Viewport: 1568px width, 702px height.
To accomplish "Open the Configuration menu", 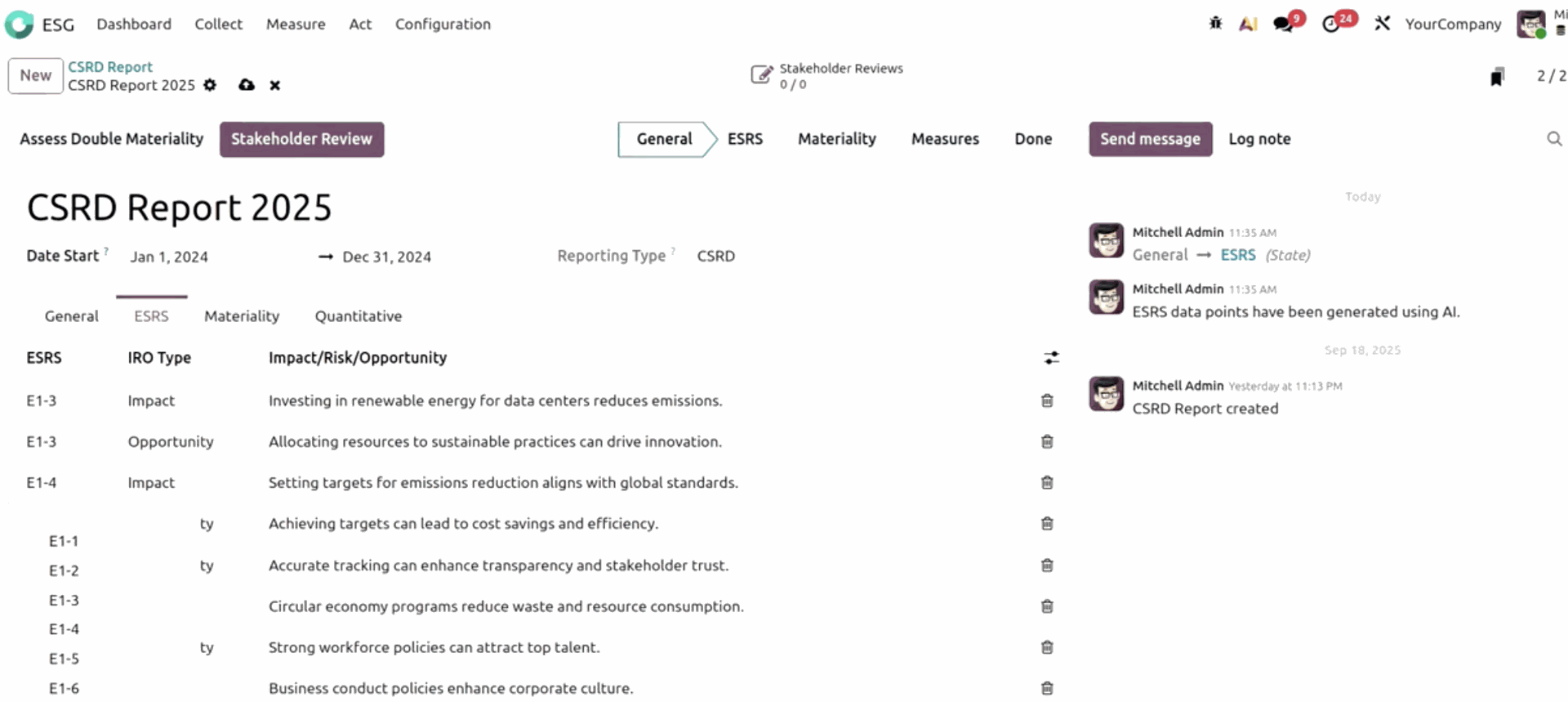I will click(443, 24).
